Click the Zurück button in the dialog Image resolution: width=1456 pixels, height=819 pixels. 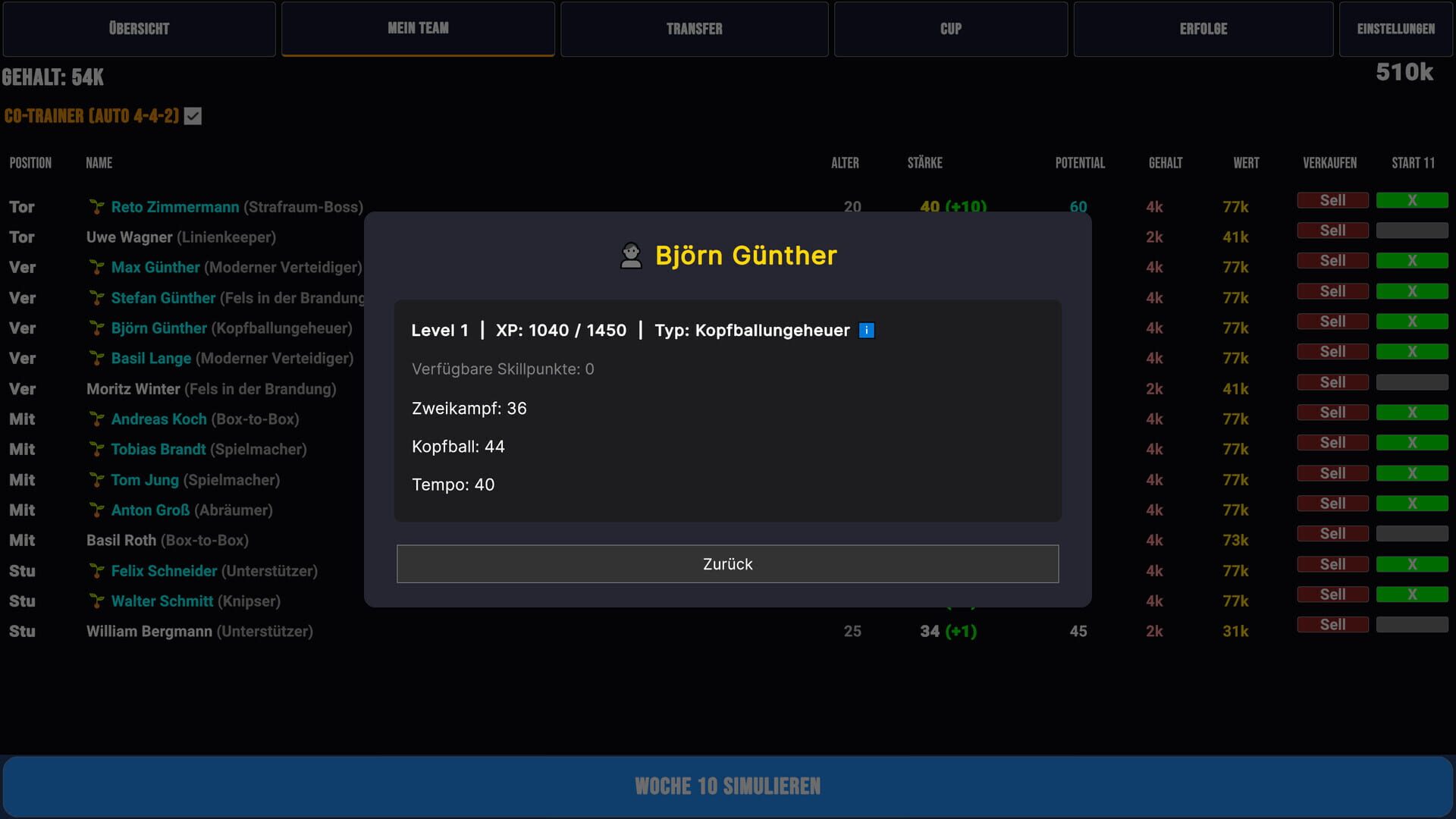[x=727, y=563]
